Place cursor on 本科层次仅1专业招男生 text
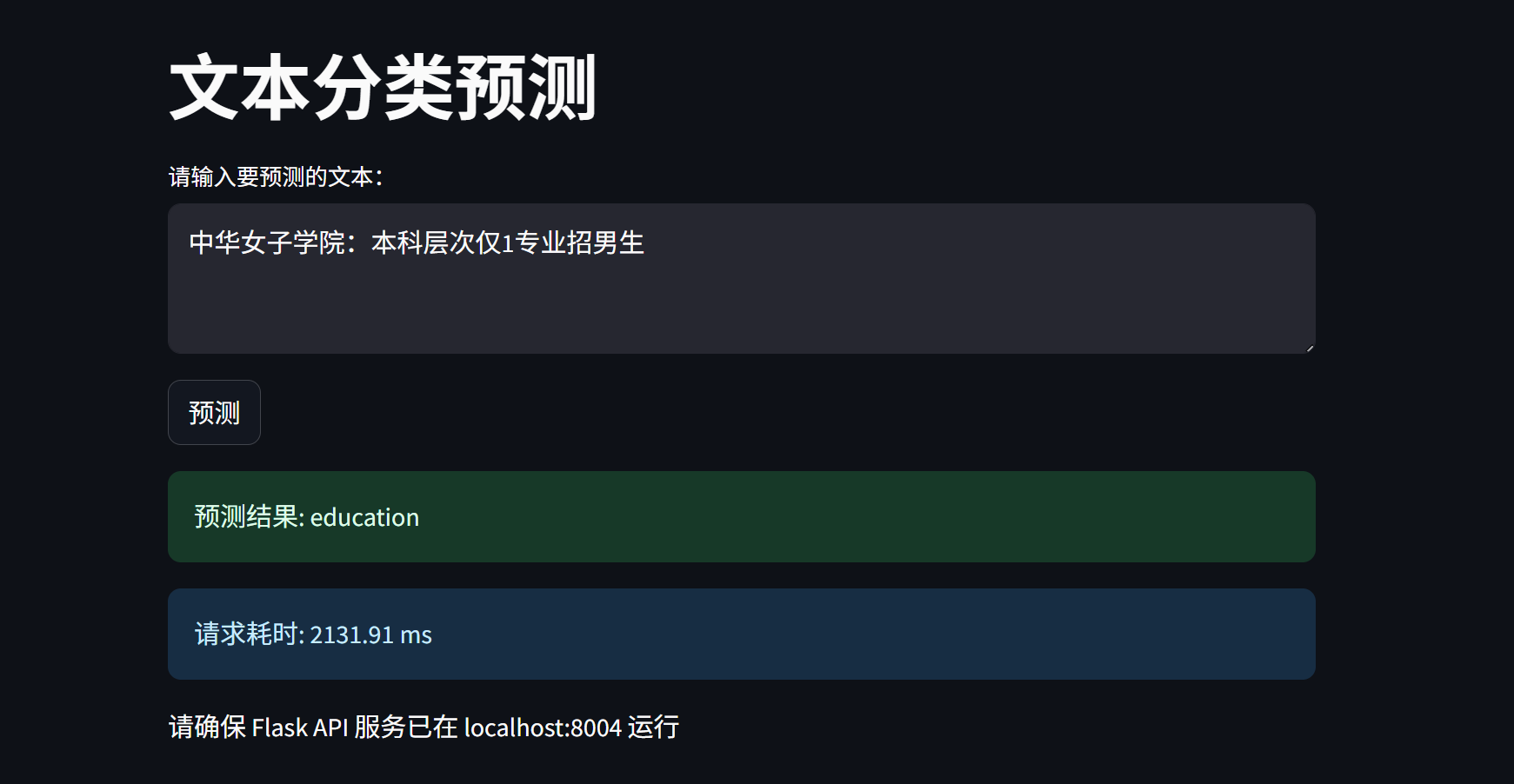The height and width of the screenshot is (784, 1514). pos(508,243)
